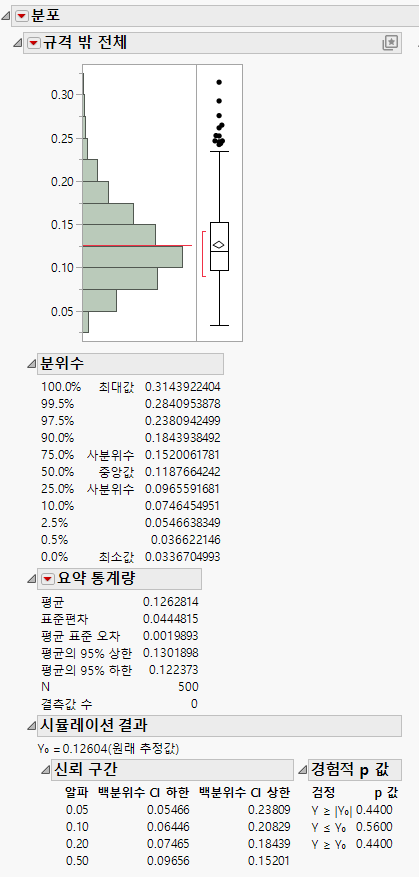Click the top outlier point in the box plot
419x877 pixels.
coord(219,83)
